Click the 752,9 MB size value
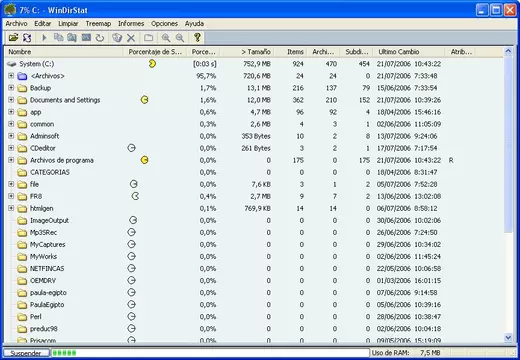This screenshot has width=520, height=360. click(x=257, y=64)
